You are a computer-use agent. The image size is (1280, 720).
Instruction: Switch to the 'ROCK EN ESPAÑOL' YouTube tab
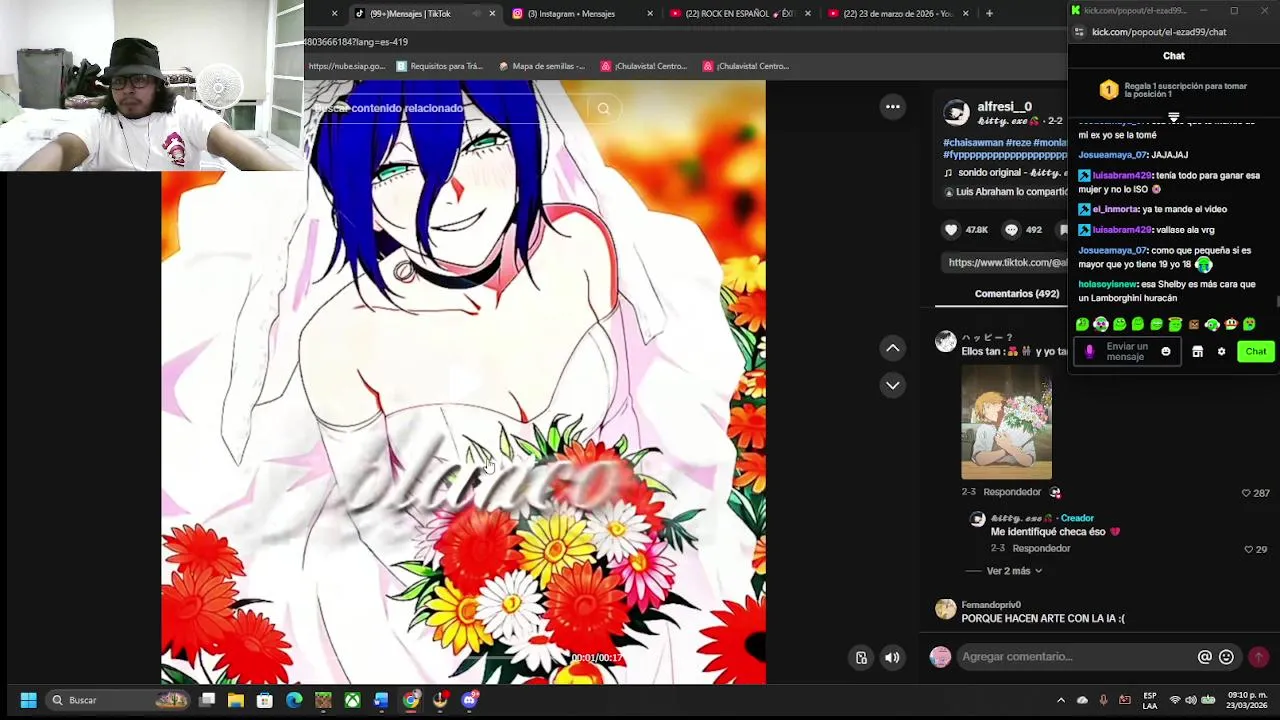[742, 14]
